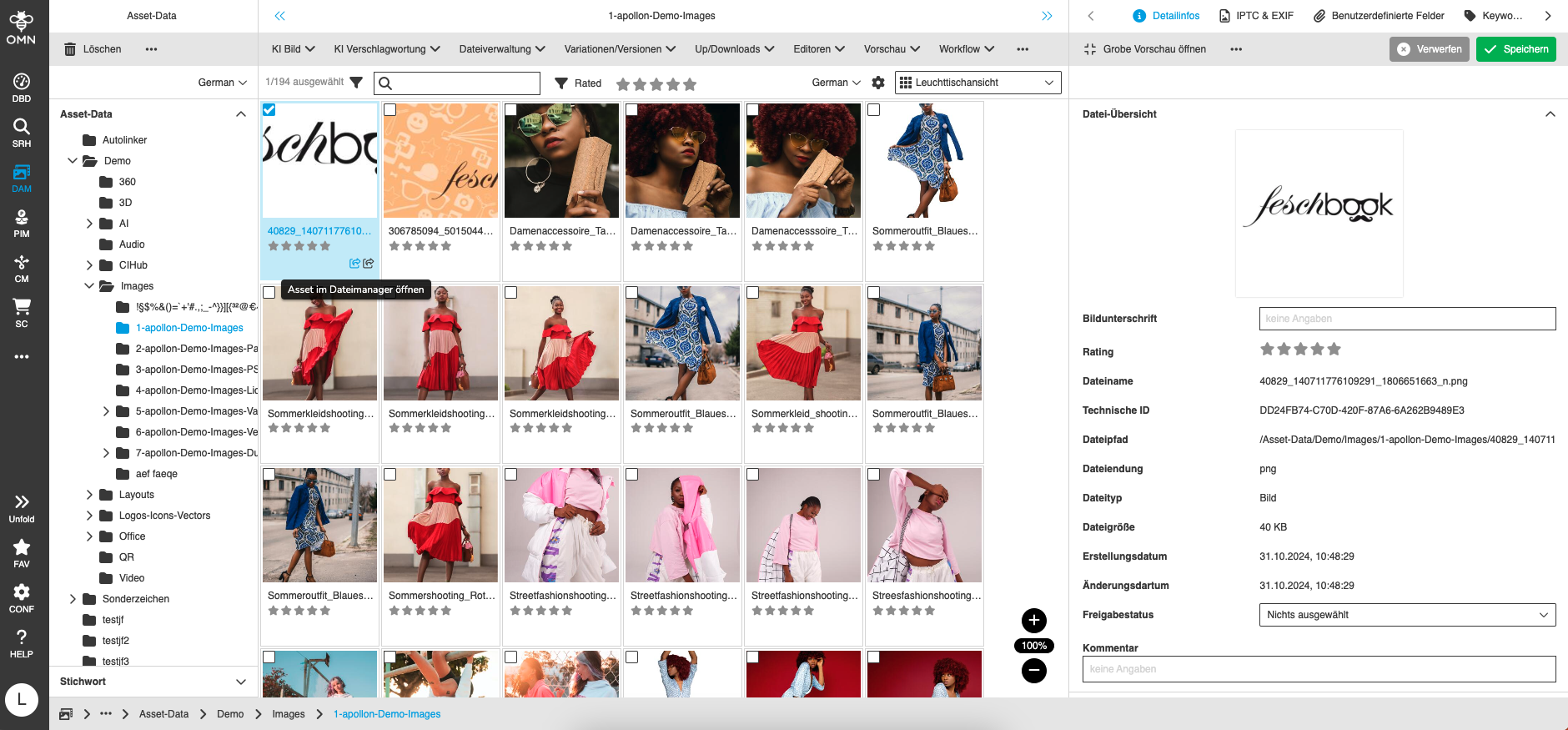Open the DAM module in sidebar
The width and height of the screenshot is (1568, 730).
tap(22, 178)
